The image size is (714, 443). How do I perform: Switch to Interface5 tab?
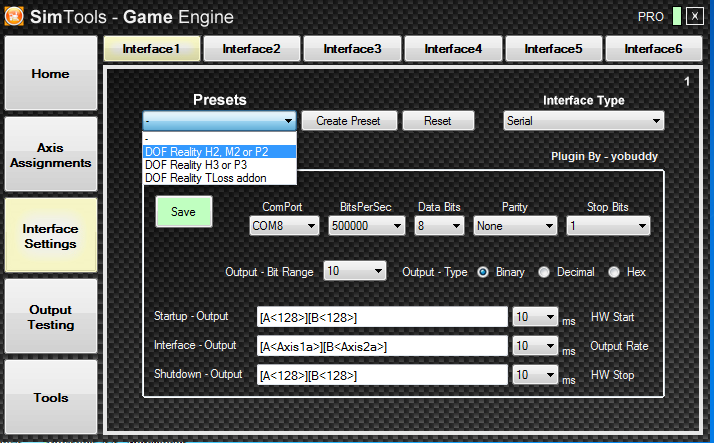coord(553,49)
